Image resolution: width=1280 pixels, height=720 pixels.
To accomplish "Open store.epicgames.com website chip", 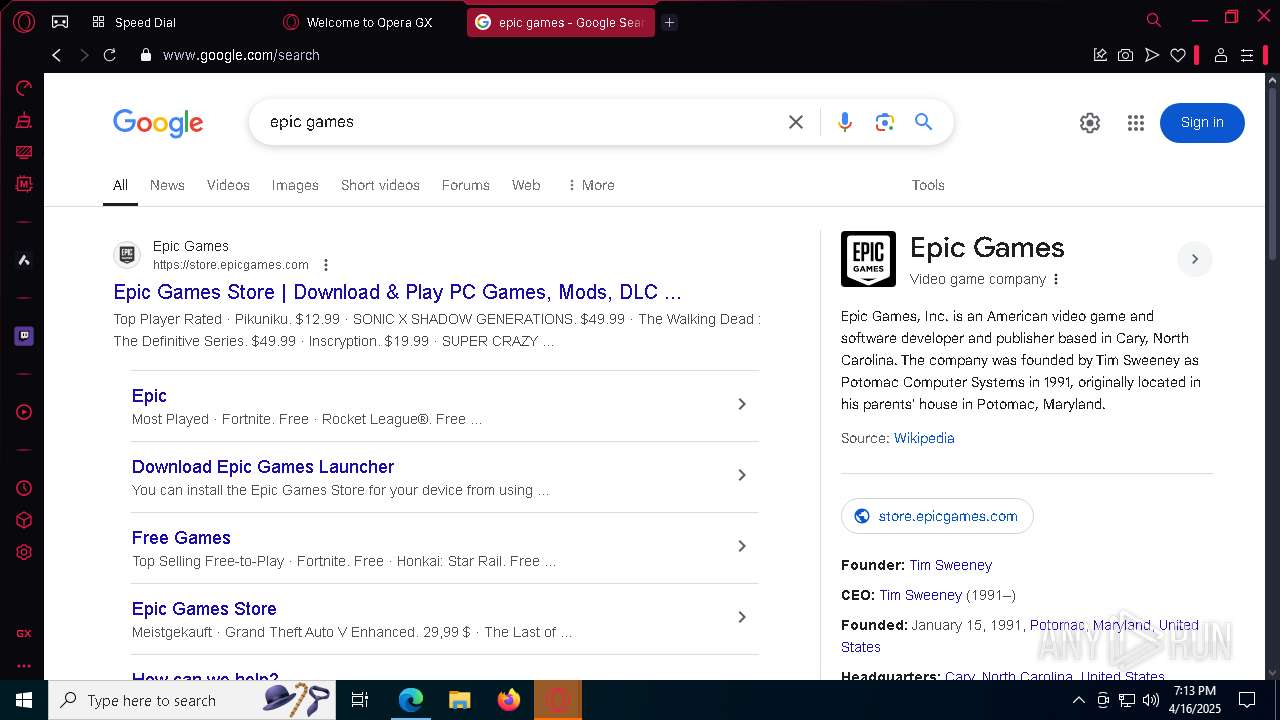I will coord(937,516).
